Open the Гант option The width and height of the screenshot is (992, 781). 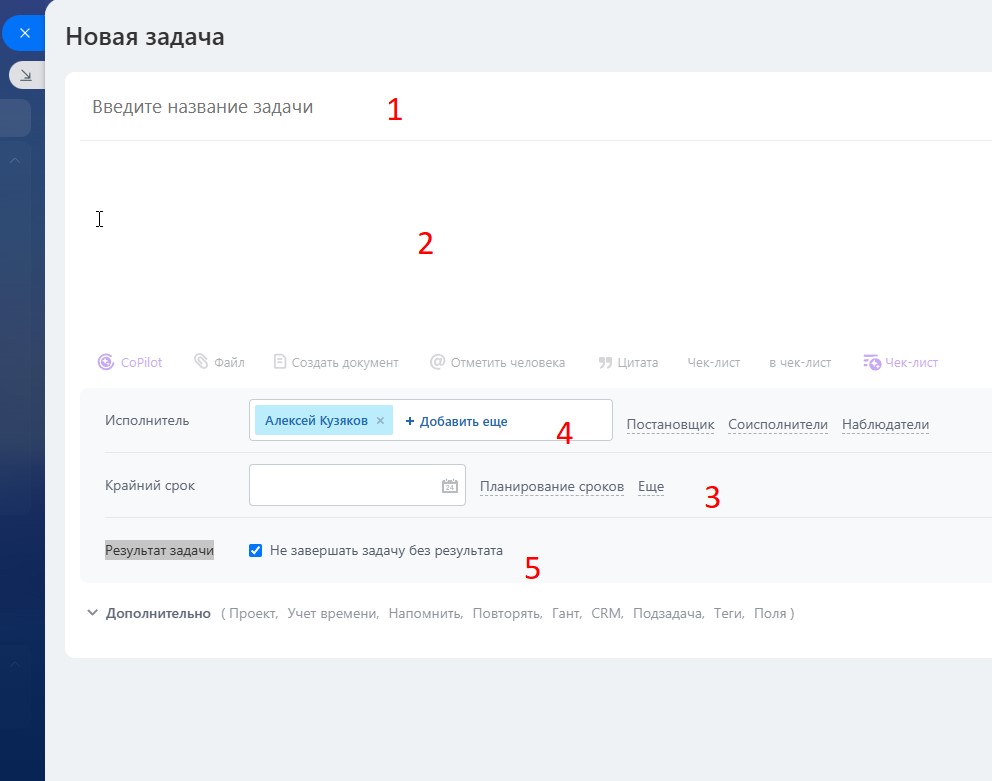coord(566,613)
